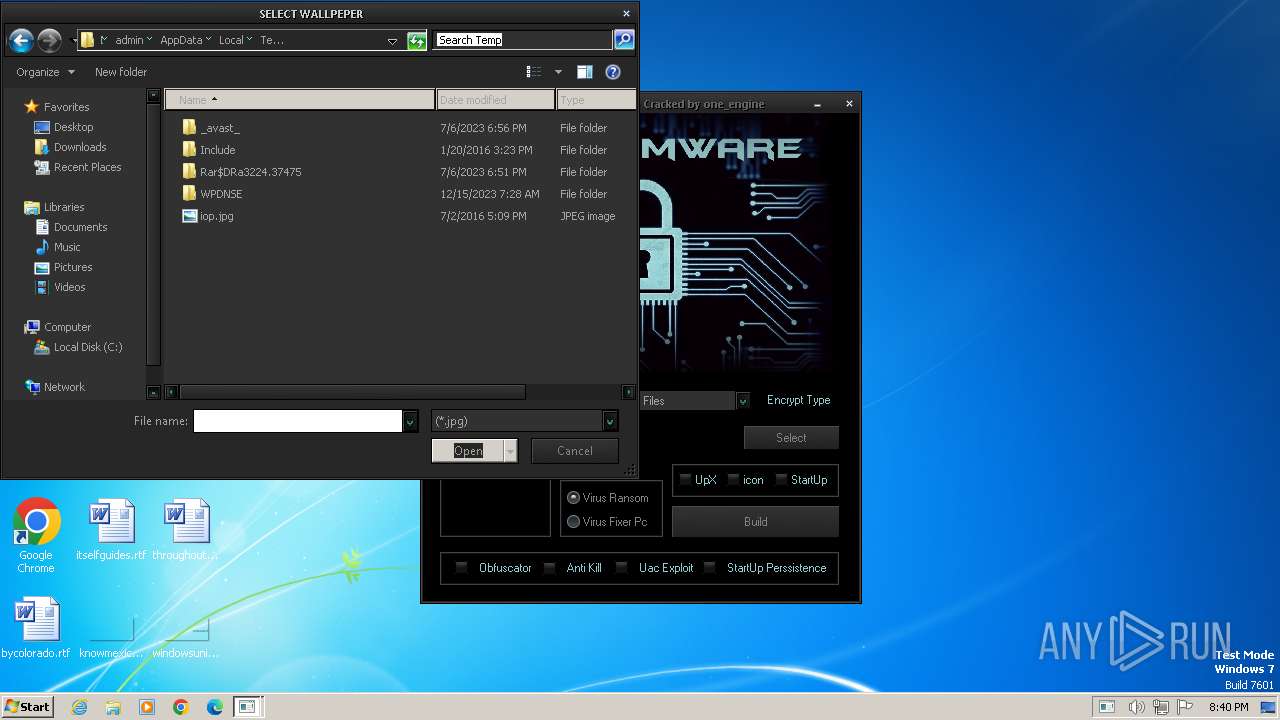The image size is (1280, 720).
Task: Open Recent Places in Favorites
Action: [x=78, y=167]
